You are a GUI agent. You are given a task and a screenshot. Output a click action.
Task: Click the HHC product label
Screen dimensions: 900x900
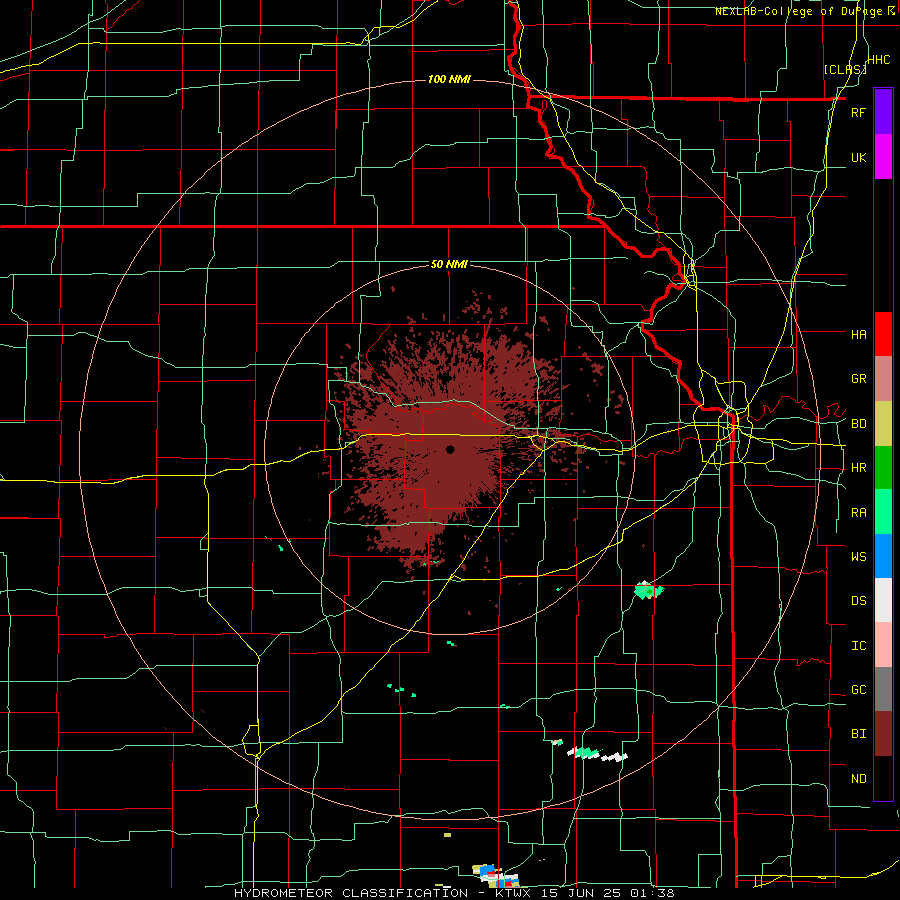click(879, 59)
